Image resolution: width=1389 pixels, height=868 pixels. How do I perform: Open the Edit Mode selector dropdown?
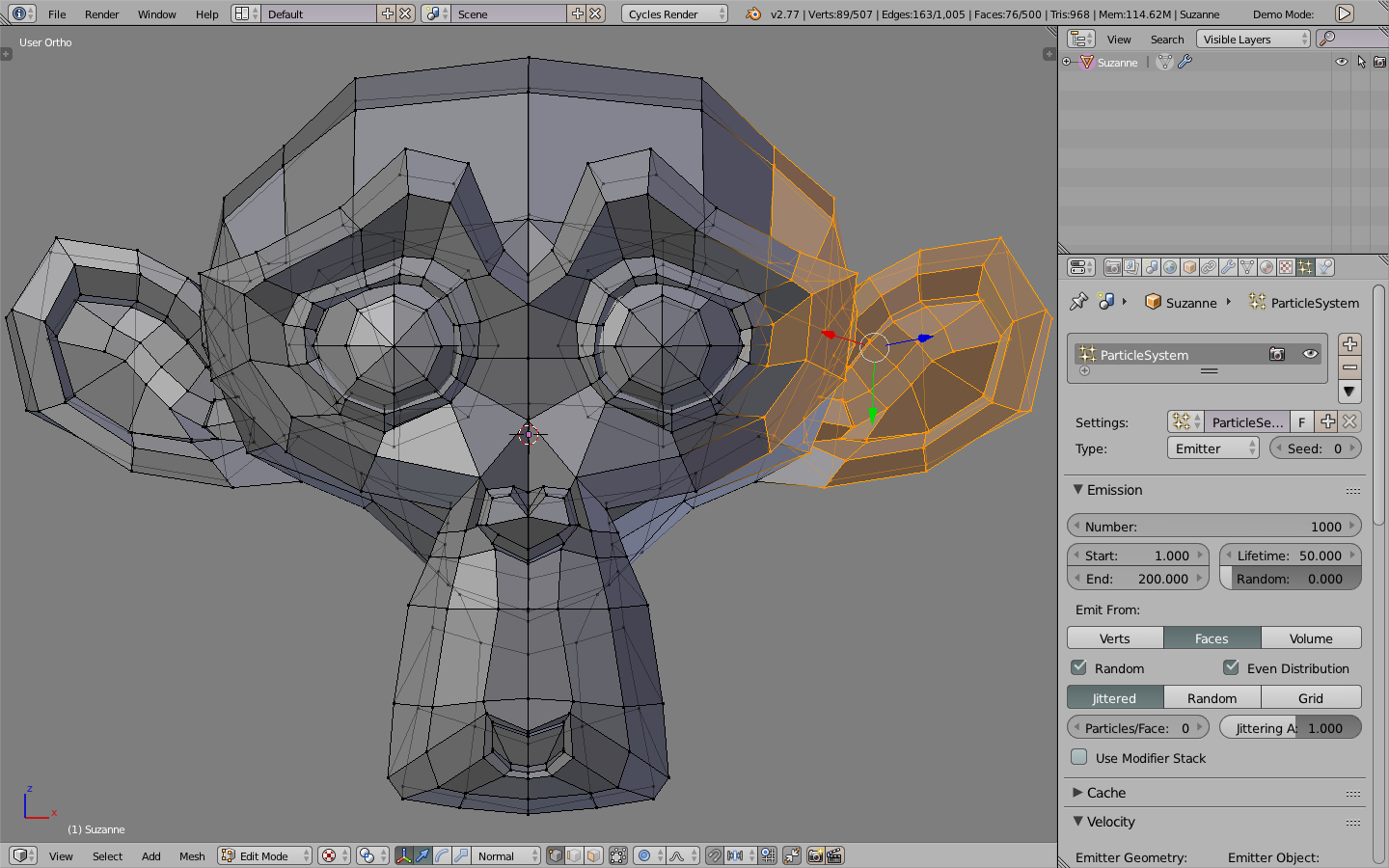(264, 855)
